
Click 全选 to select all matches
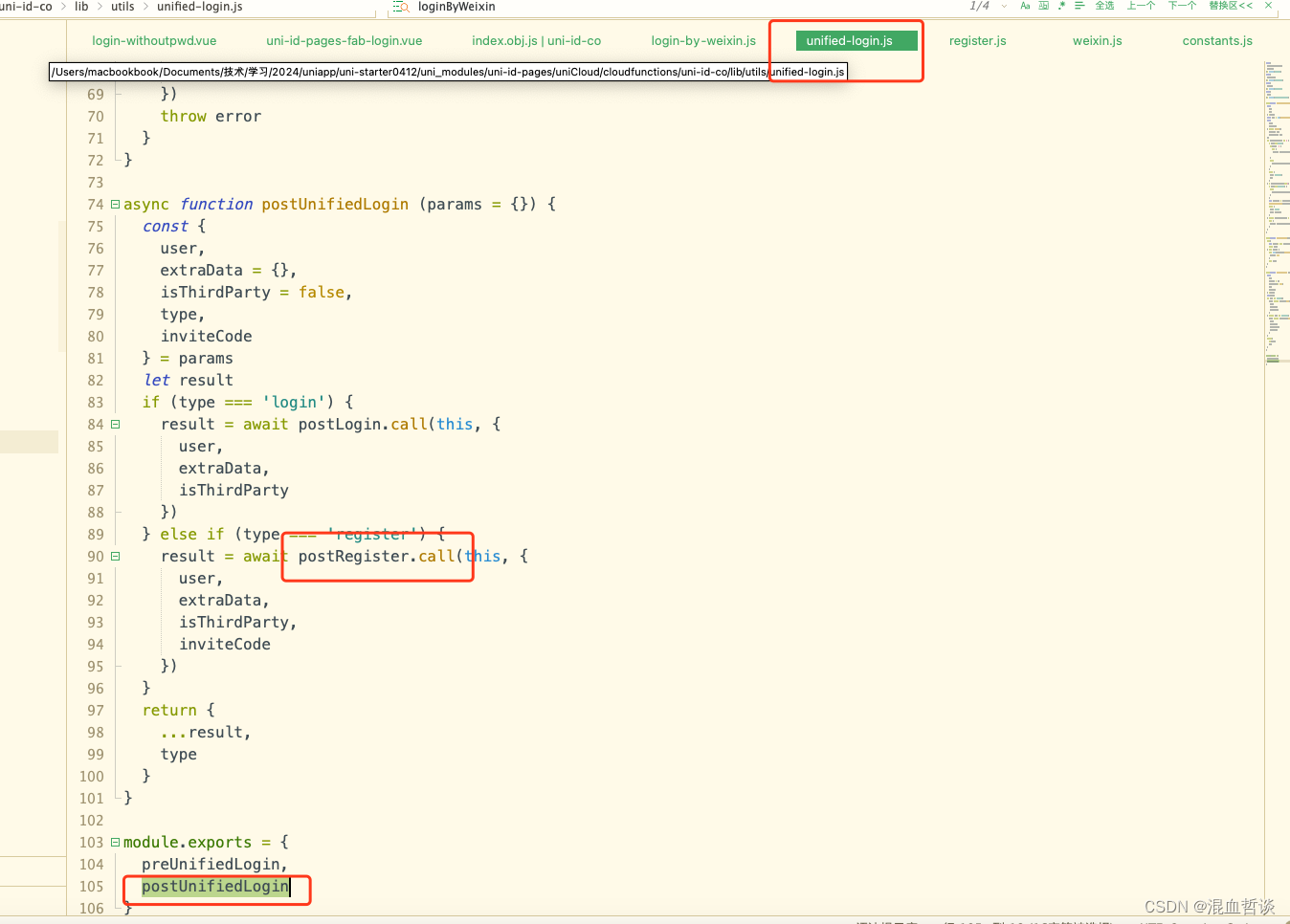[x=1104, y=6]
